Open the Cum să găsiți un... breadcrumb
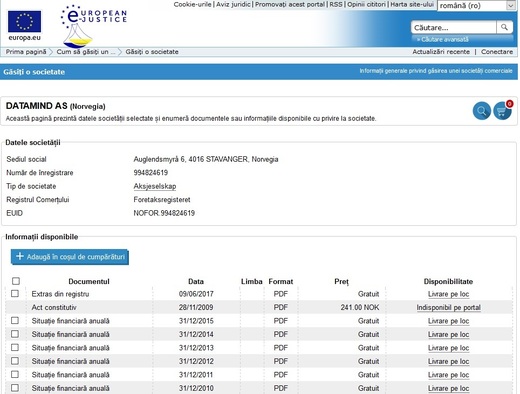This screenshot has height=394, width=520. click(86, 52)
